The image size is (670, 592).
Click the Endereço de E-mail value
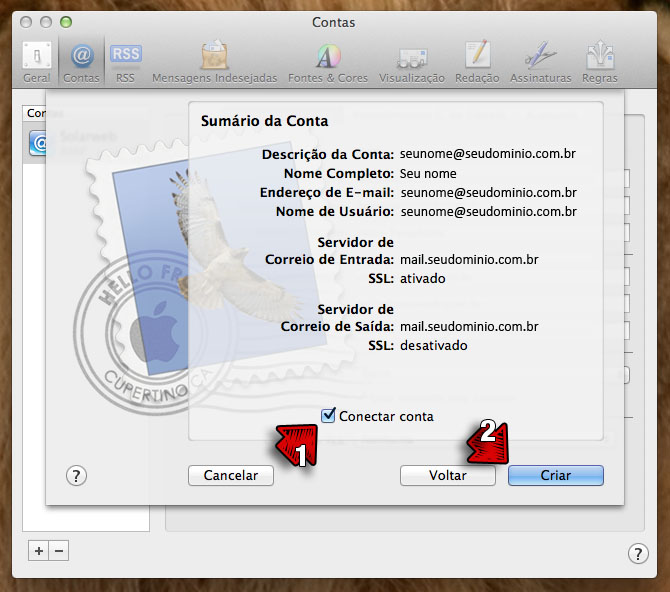[488, 193]
